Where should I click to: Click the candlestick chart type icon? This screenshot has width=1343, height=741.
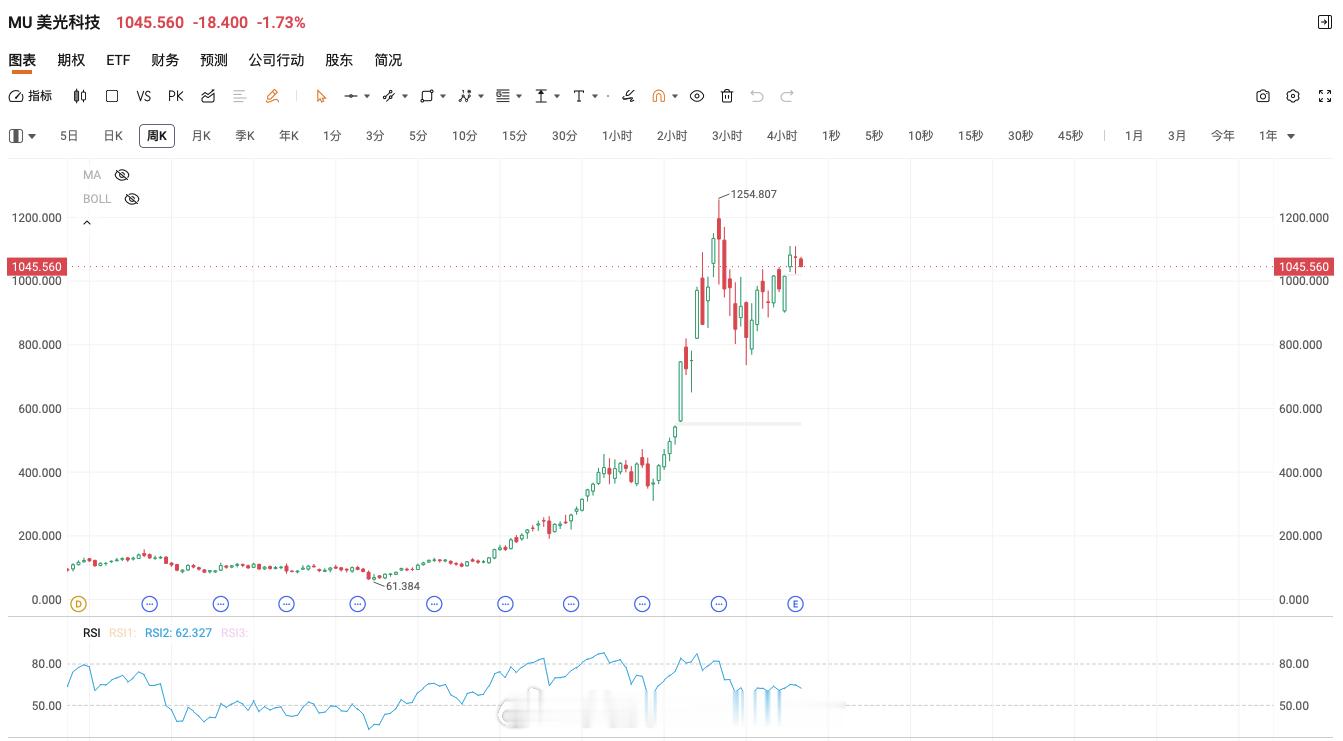(80, 96)
